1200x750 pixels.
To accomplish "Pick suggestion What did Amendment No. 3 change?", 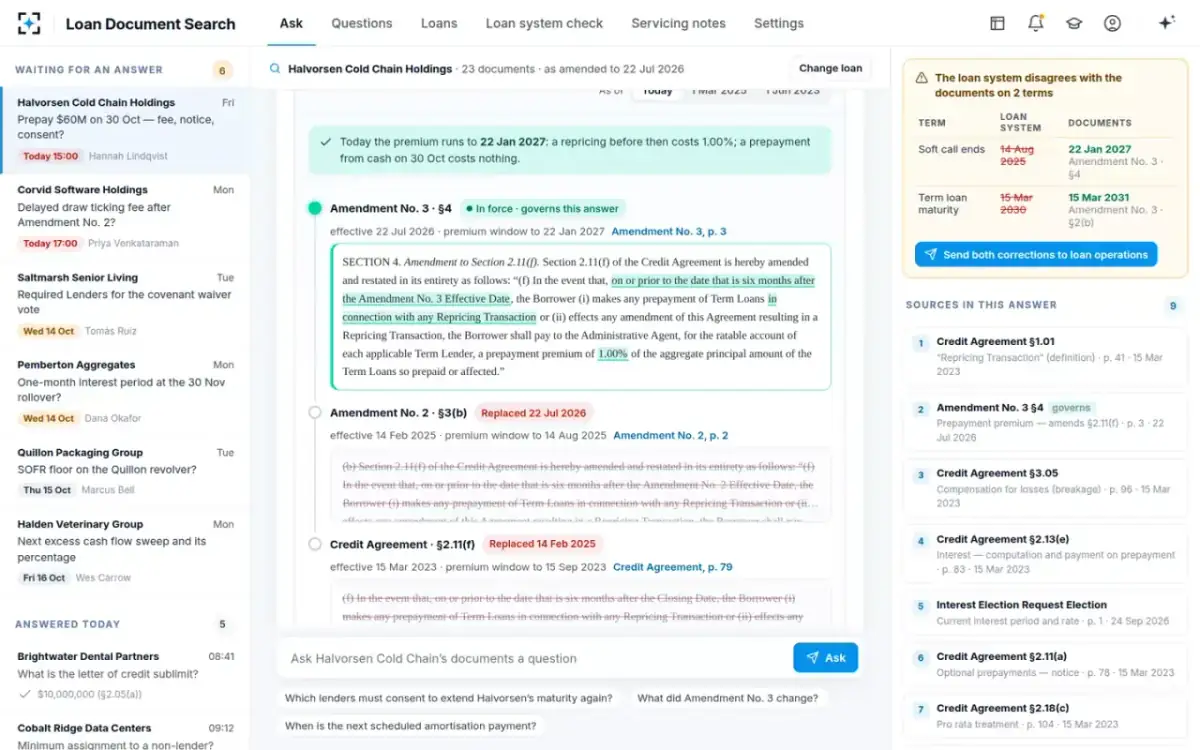I will coord(727,698).
